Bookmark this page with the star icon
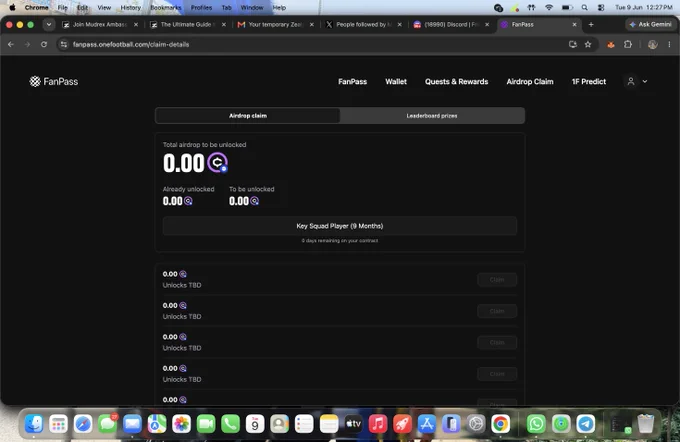 coord(588,44)
